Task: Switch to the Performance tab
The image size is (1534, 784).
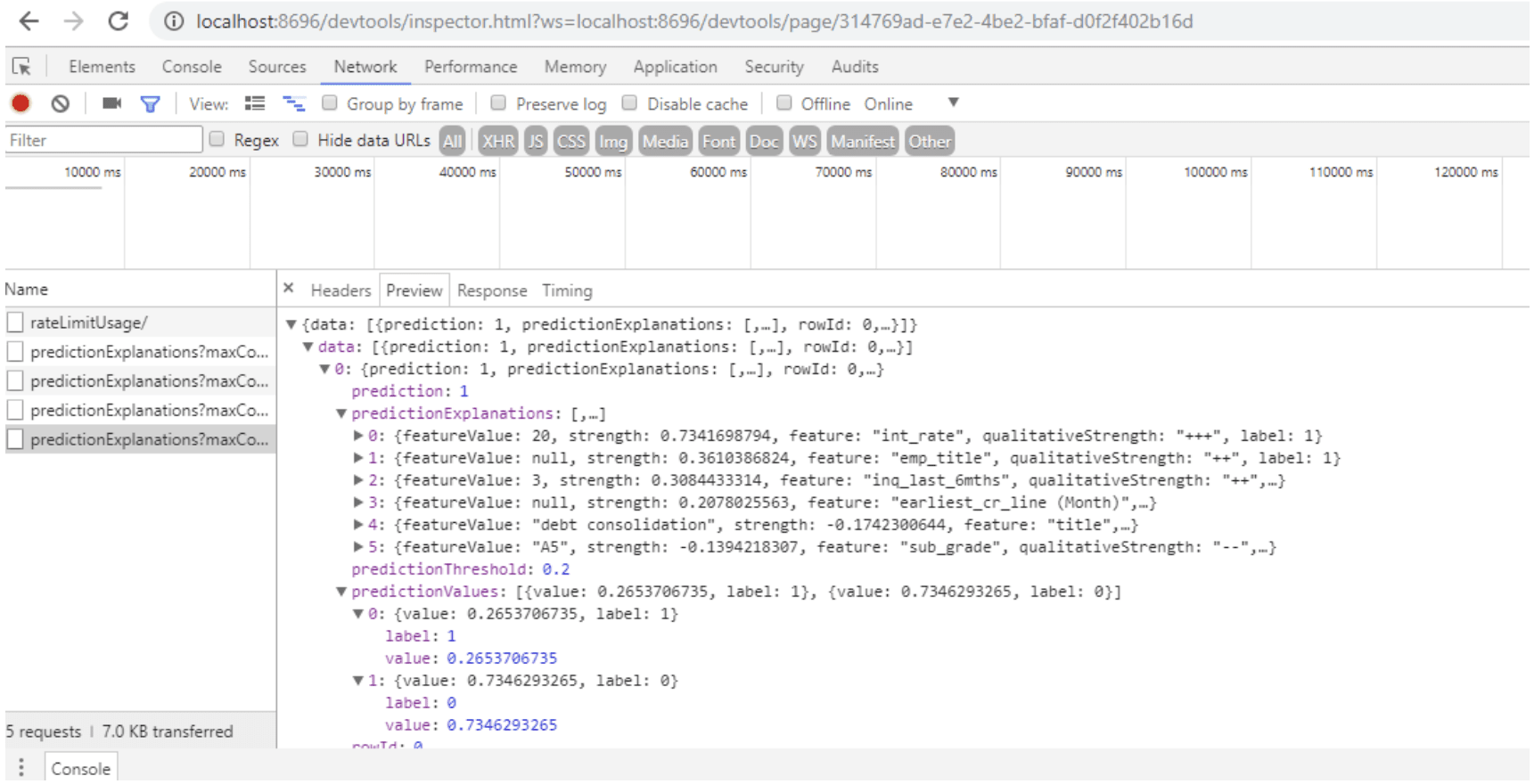Action: pos(471,67)
